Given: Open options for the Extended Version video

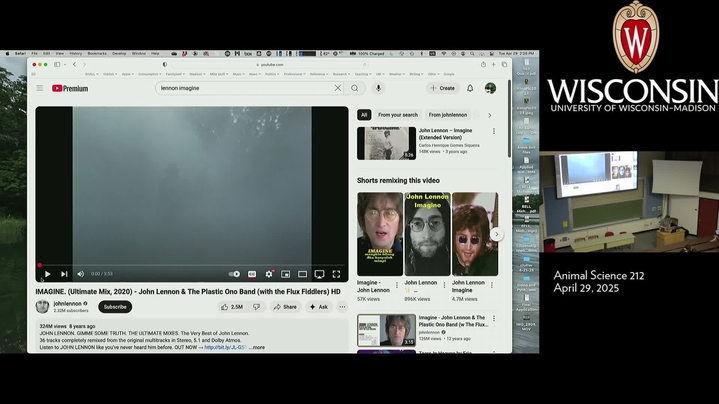Looking at the screenshot, I should pos(494,131).
